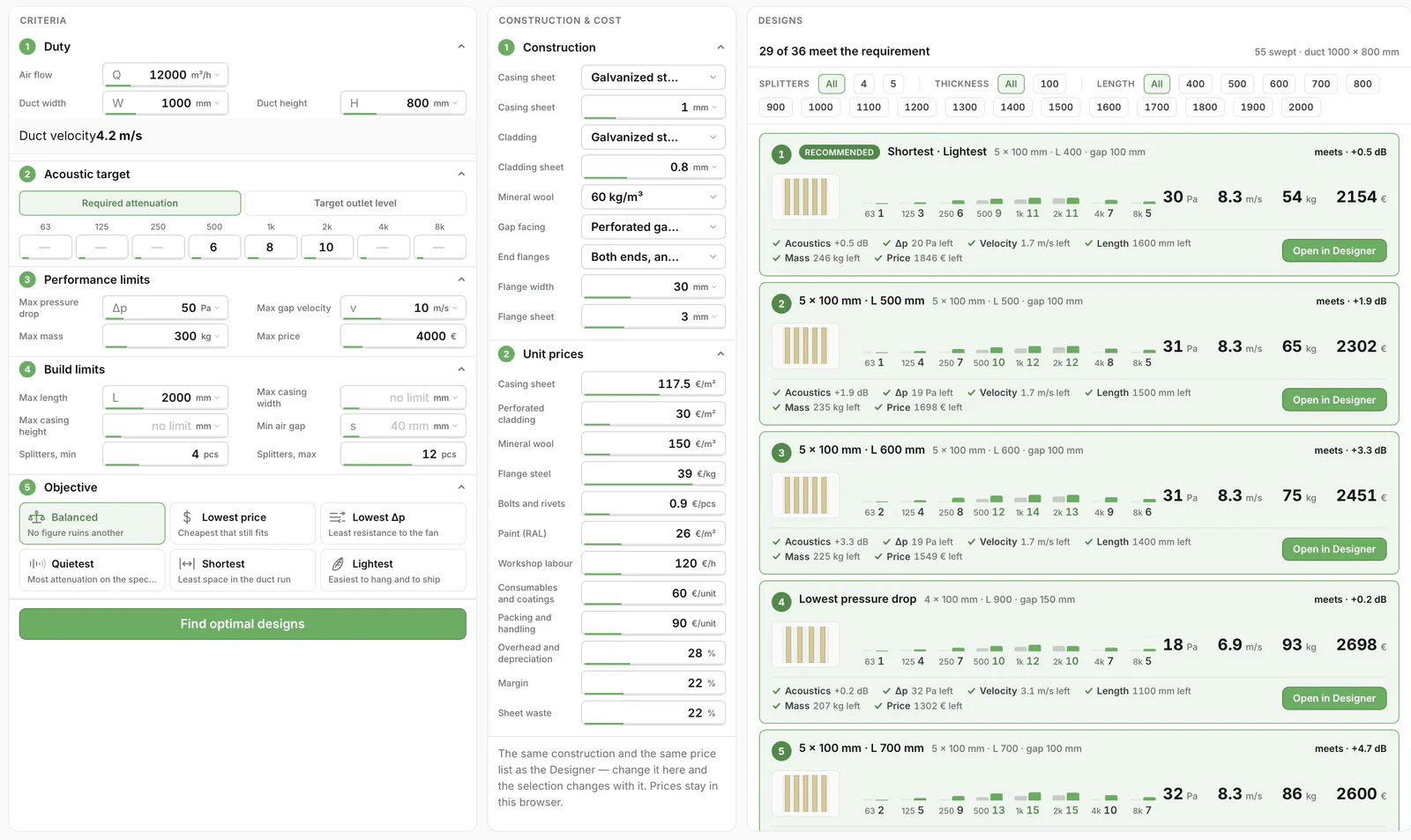Switch to Target outlet level mode
The height and width of the screenshot is (840, 1411).
[x=355, y=204]
